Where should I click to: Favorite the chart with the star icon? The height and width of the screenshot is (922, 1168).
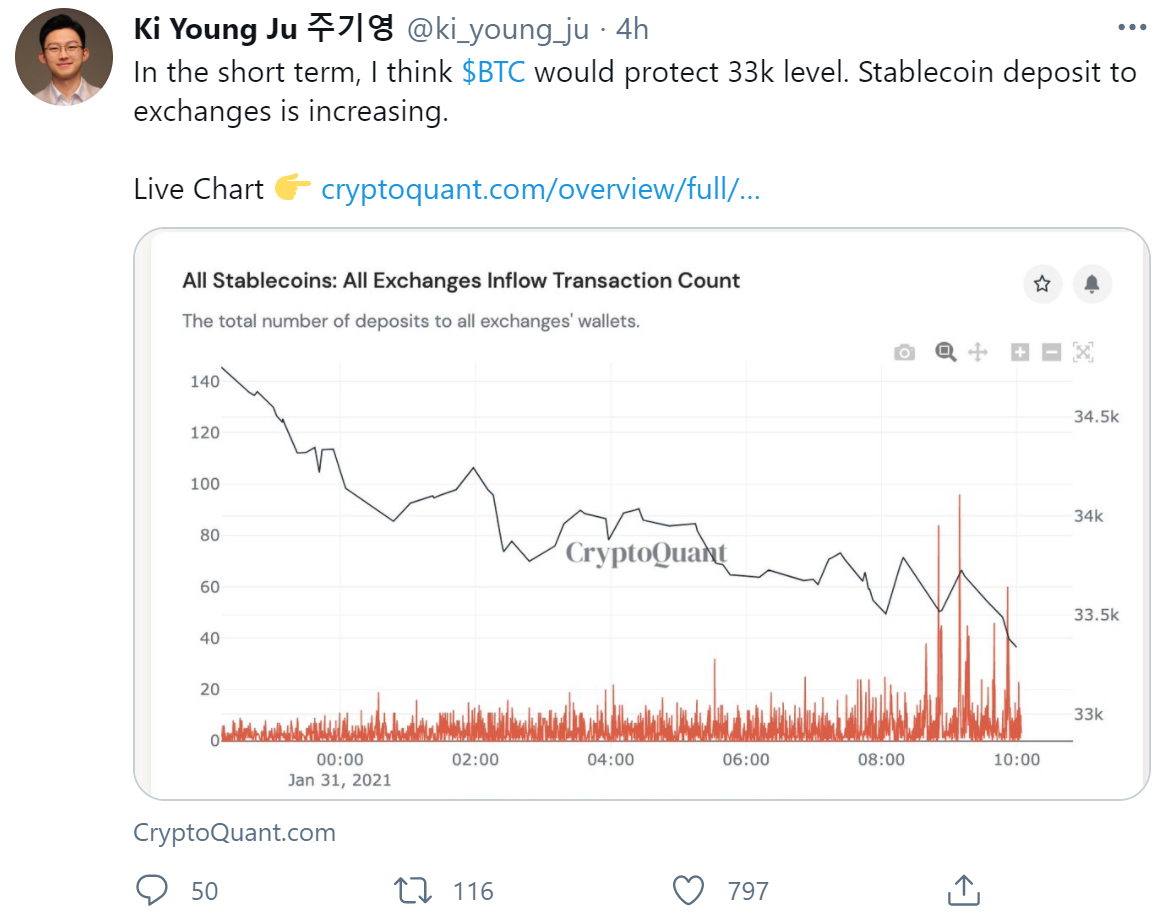point(1042,284)
